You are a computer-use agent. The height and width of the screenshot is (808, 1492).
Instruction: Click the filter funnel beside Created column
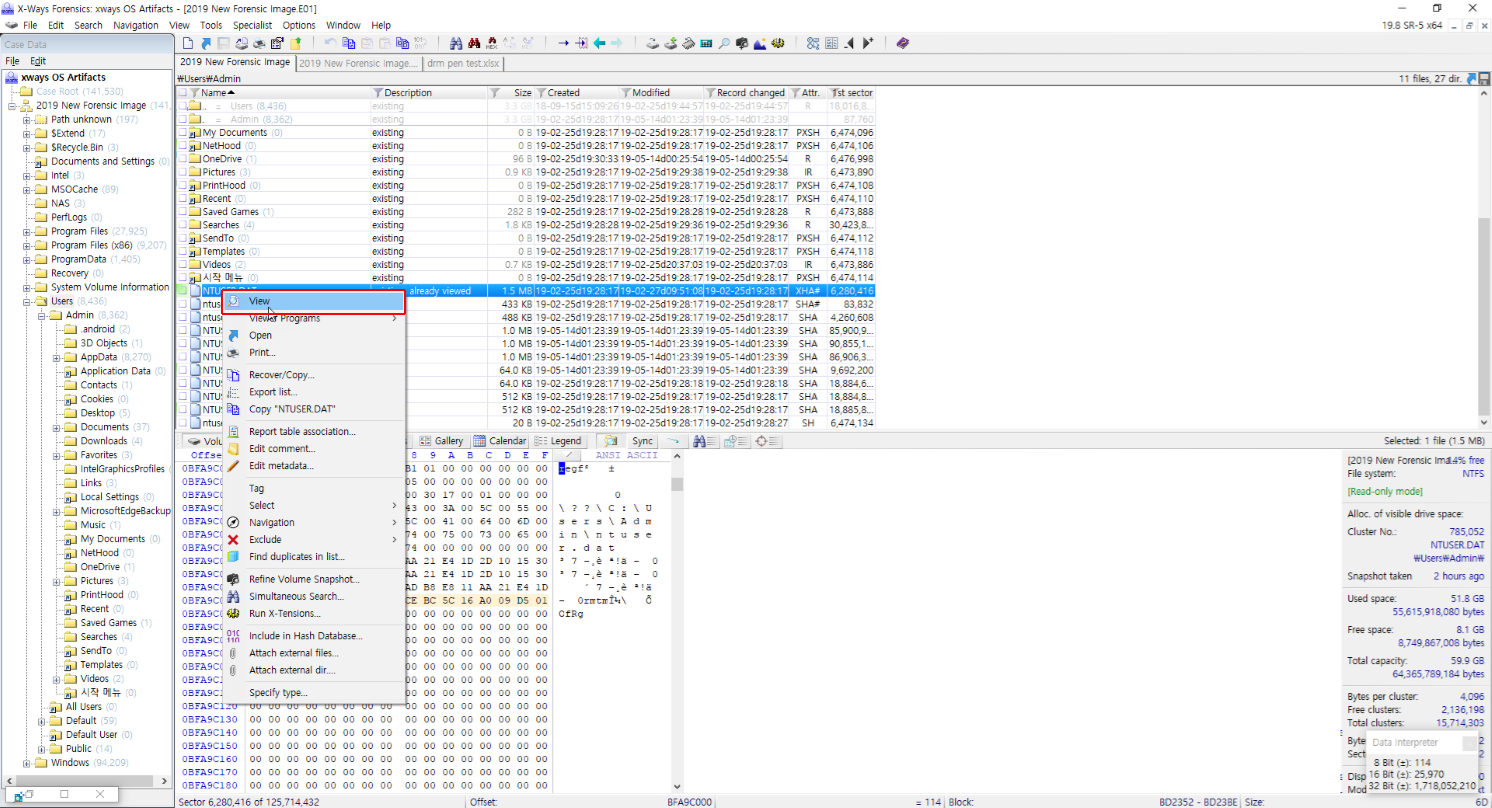point(542,93)
